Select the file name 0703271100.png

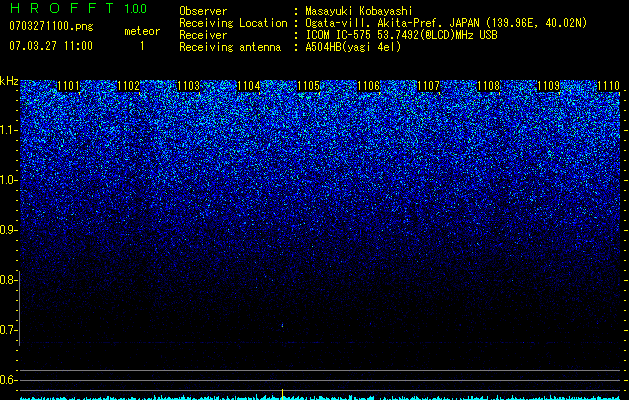point(51,27)
